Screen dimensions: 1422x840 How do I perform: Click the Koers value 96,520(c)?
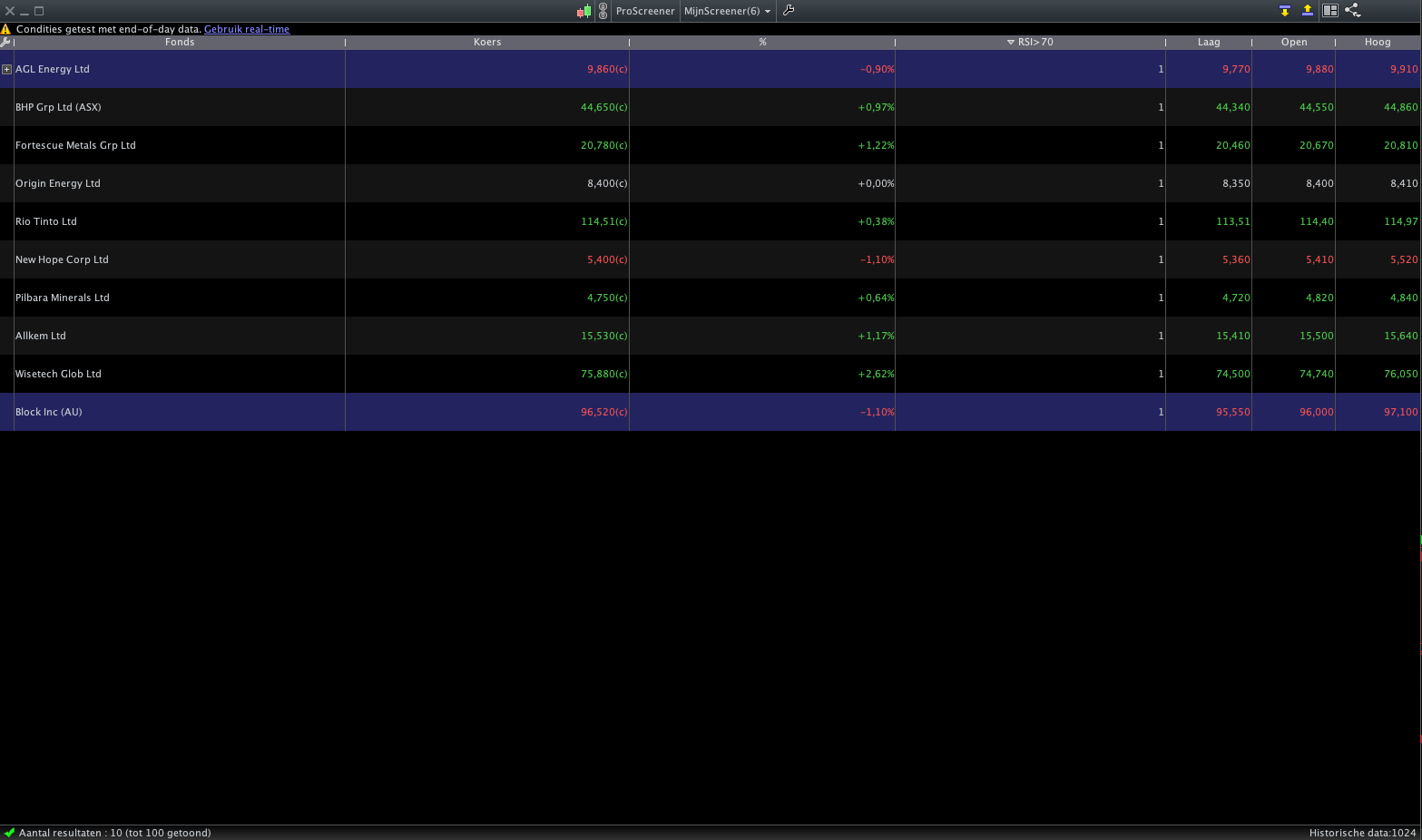coord(604,412)
